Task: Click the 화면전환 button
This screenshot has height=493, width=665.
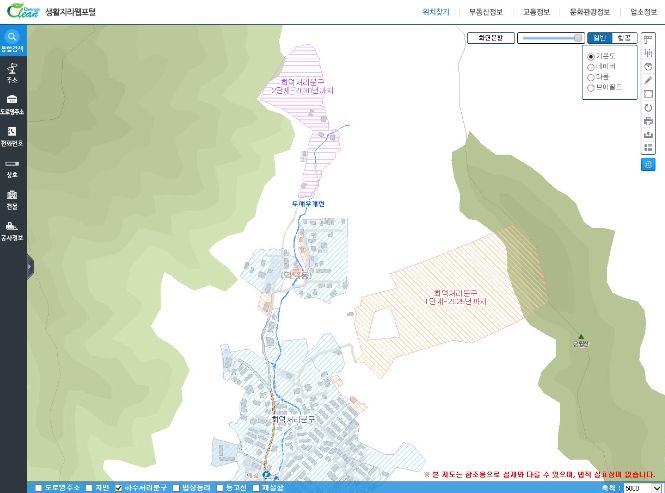Action: click(x=491, y=37)
